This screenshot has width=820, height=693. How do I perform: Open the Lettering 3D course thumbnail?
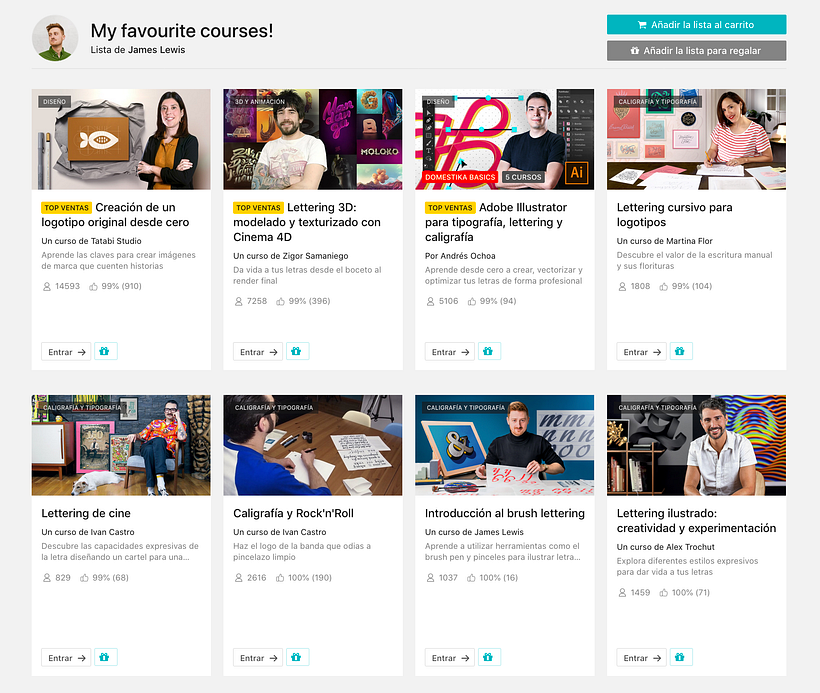tap(313, 139)
